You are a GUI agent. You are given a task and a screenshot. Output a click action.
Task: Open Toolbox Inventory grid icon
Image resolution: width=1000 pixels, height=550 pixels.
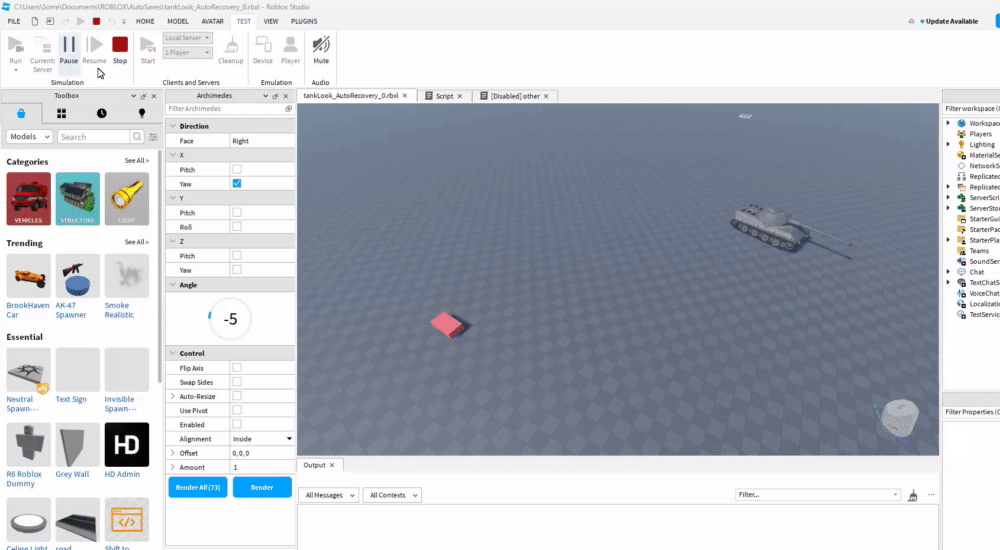tap(61, 113)
